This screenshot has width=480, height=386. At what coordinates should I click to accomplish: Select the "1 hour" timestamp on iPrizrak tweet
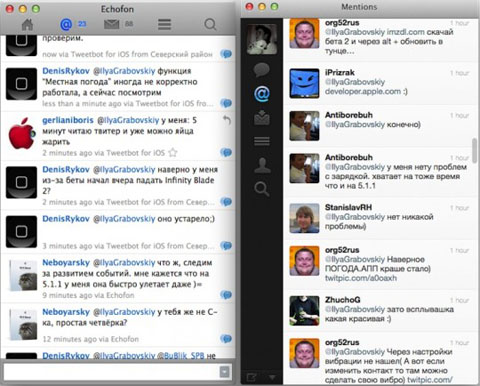tap(459, 73)
